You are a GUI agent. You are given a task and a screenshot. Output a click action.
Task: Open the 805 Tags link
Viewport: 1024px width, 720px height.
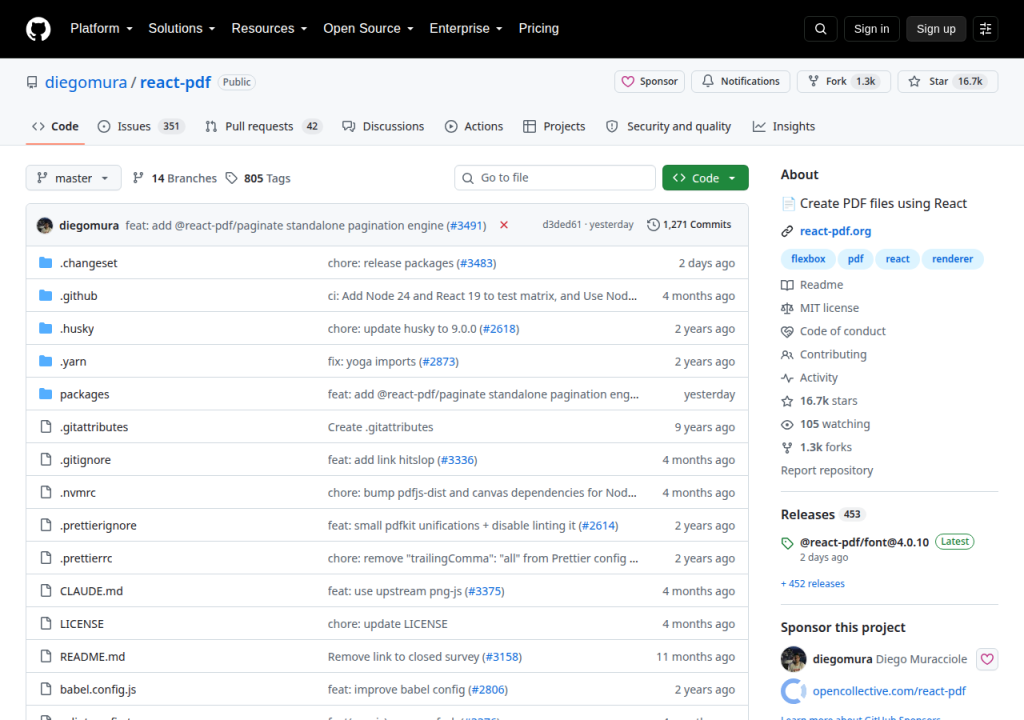[x=258, y=178]
